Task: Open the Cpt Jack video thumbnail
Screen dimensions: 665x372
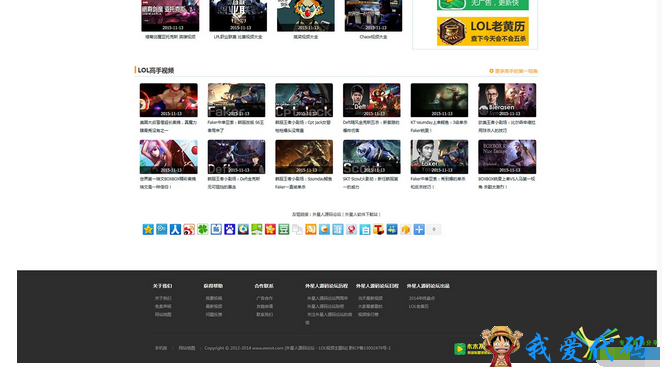Action: click(304, 100)
